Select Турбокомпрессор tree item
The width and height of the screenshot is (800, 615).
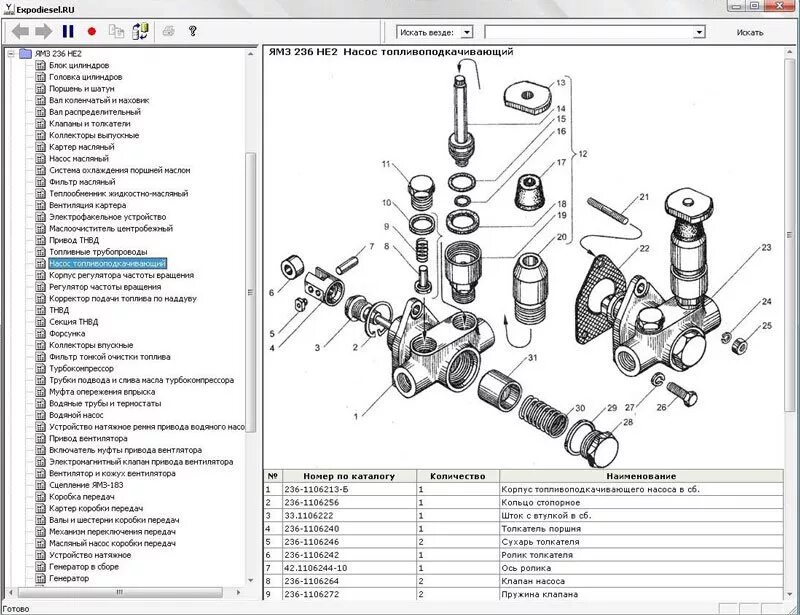click(82, 368)
